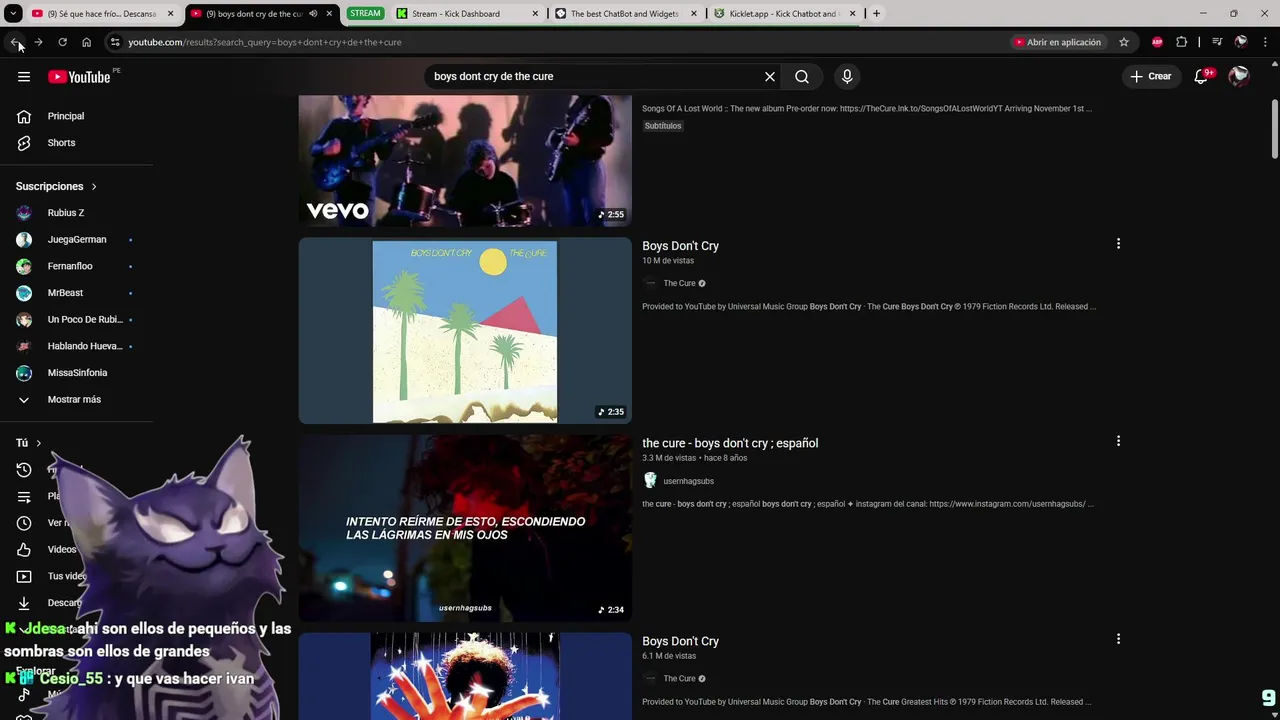
Task: Click the Subtítulos badge
Action: pyautogui.click(x=663, y=126)
